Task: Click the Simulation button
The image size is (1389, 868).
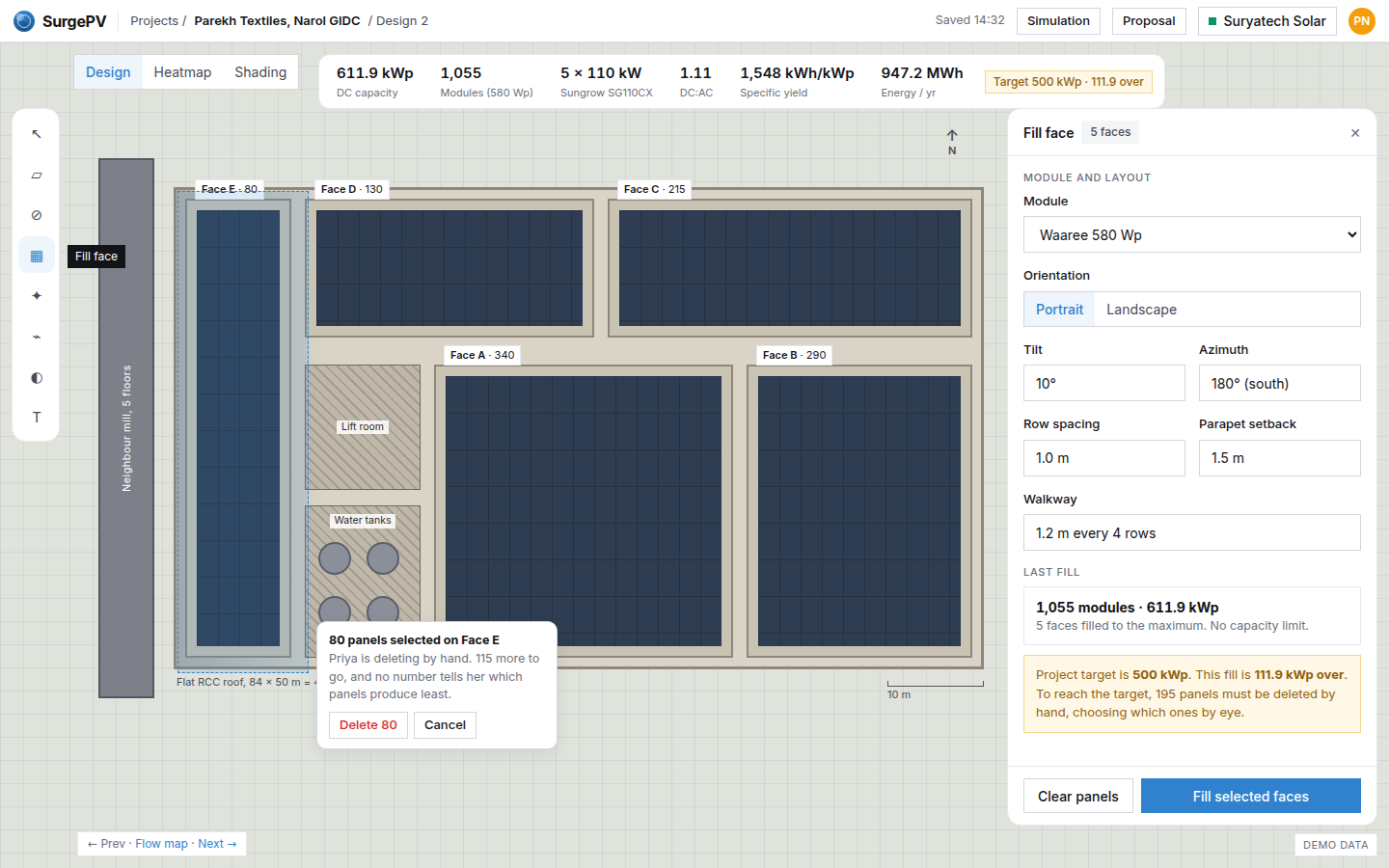Action: click(1058, 21)
